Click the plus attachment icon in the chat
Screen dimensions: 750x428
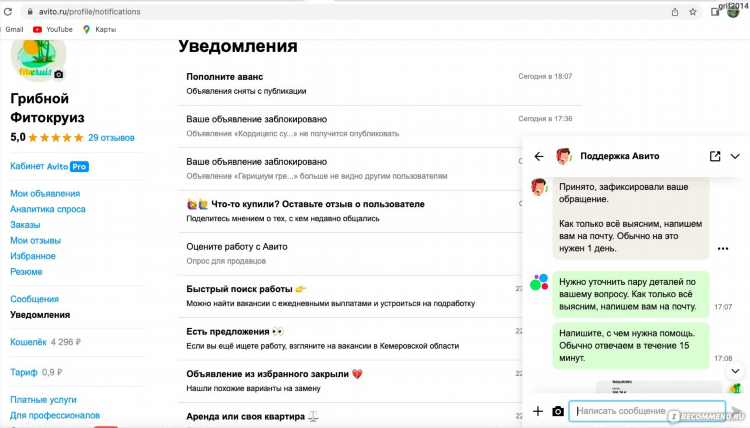pyautogui.click(x=538, y=411)
